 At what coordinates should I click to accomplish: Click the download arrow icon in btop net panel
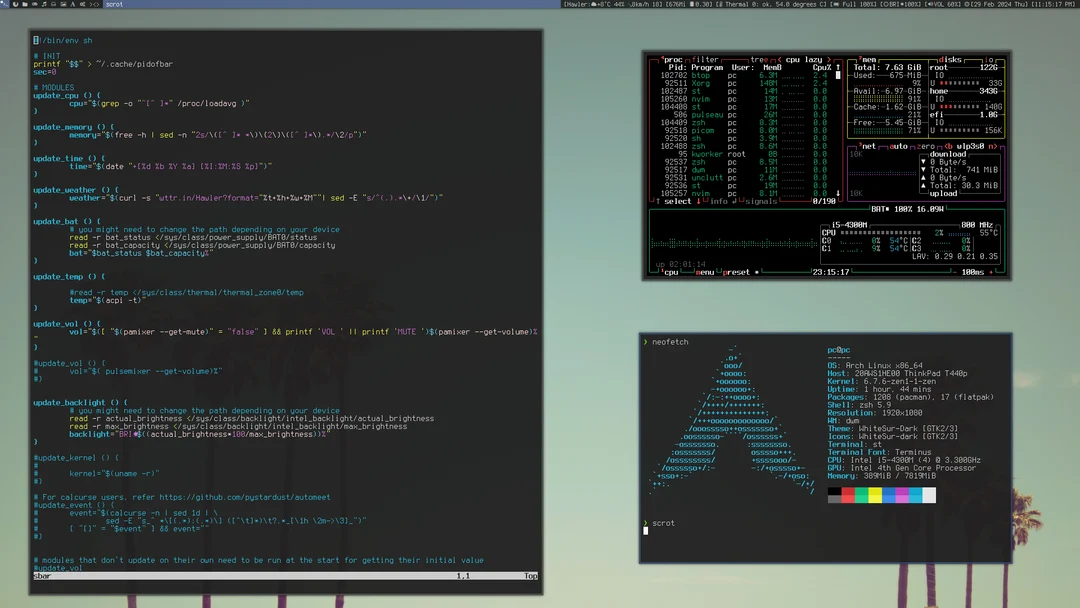pyautogui.click(x=922, y=161)
